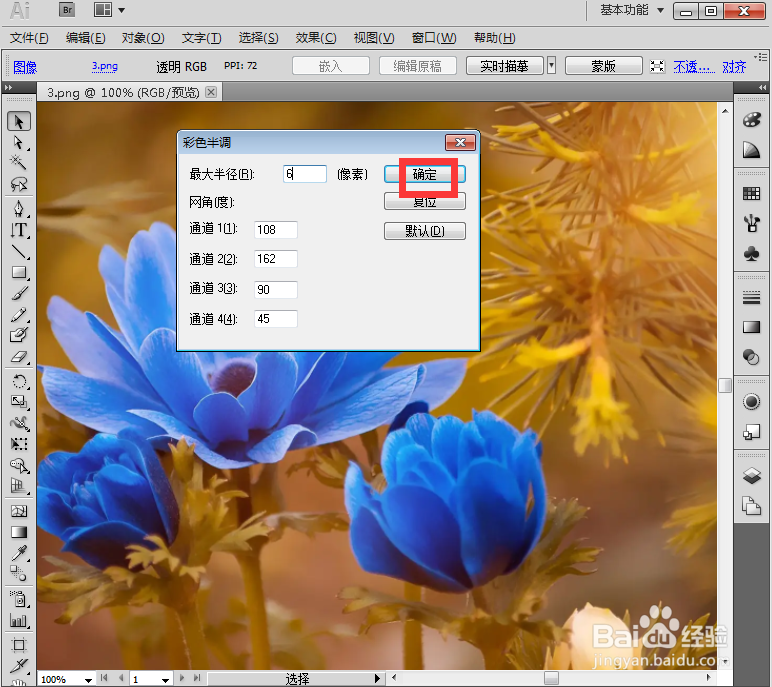Click the 蒙版 button in control bar
This screenshot has width=772, height=687.
tap(604, 65)
